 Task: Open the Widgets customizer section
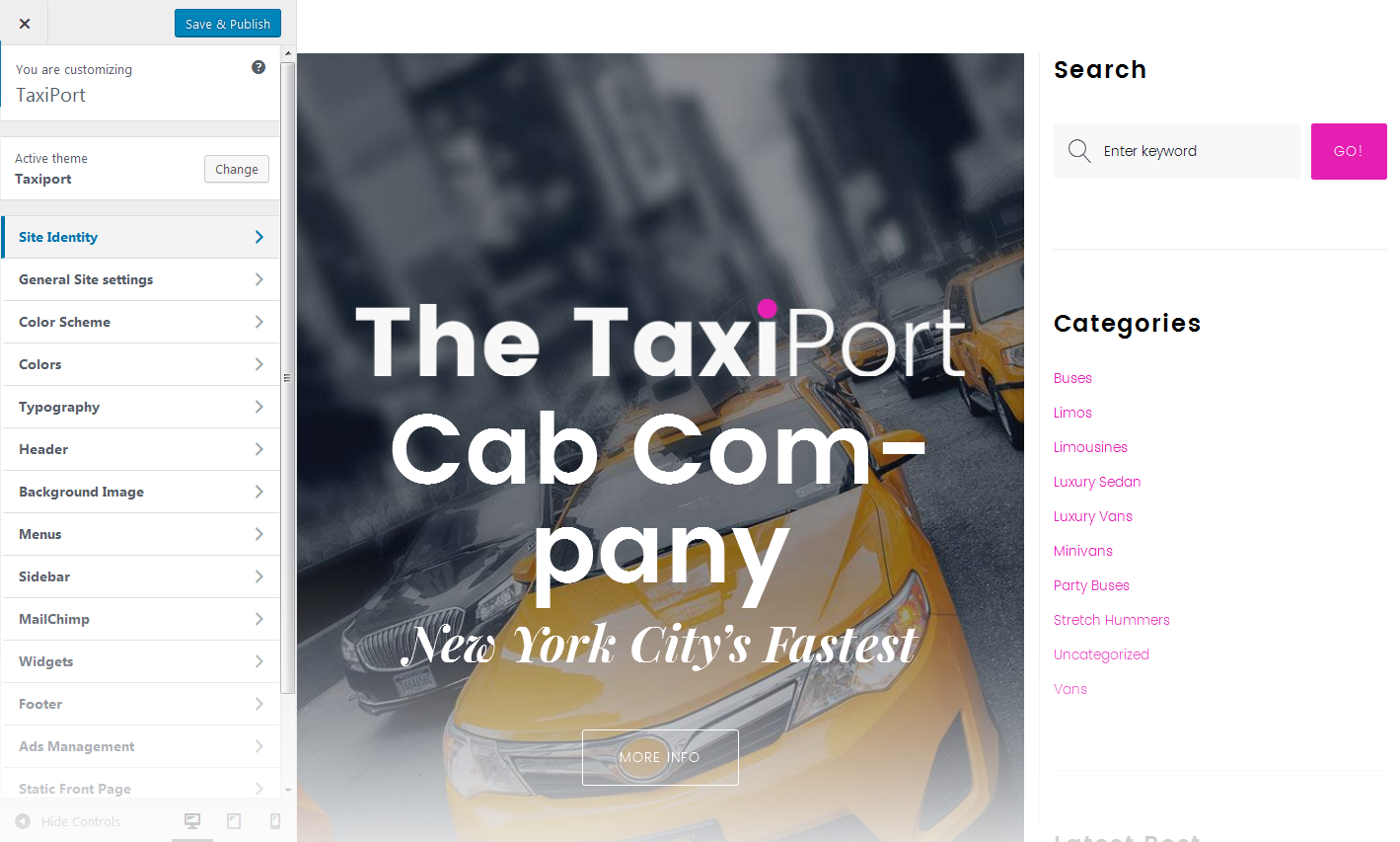140,661
